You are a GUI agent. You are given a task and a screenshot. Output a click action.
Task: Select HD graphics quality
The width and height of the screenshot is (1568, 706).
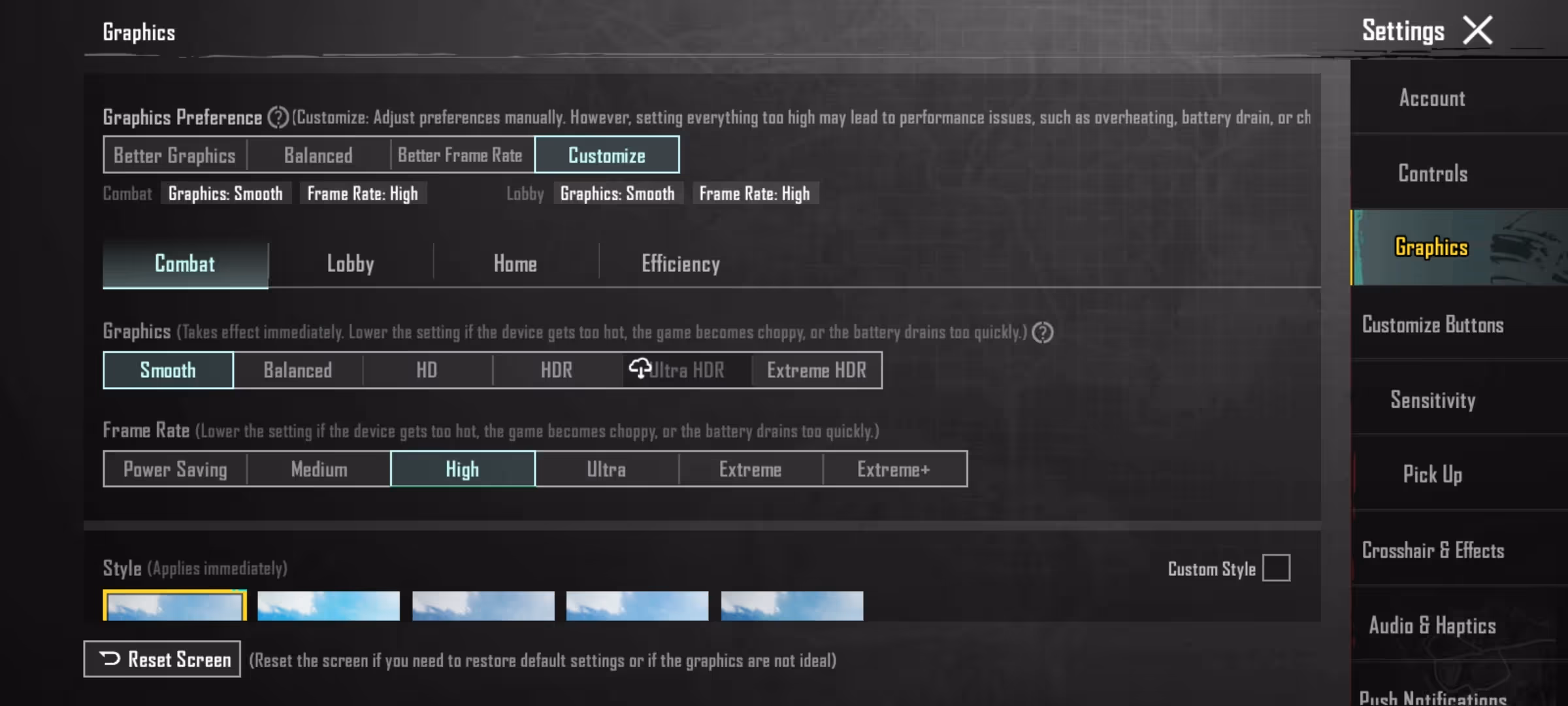click(426, 370)
